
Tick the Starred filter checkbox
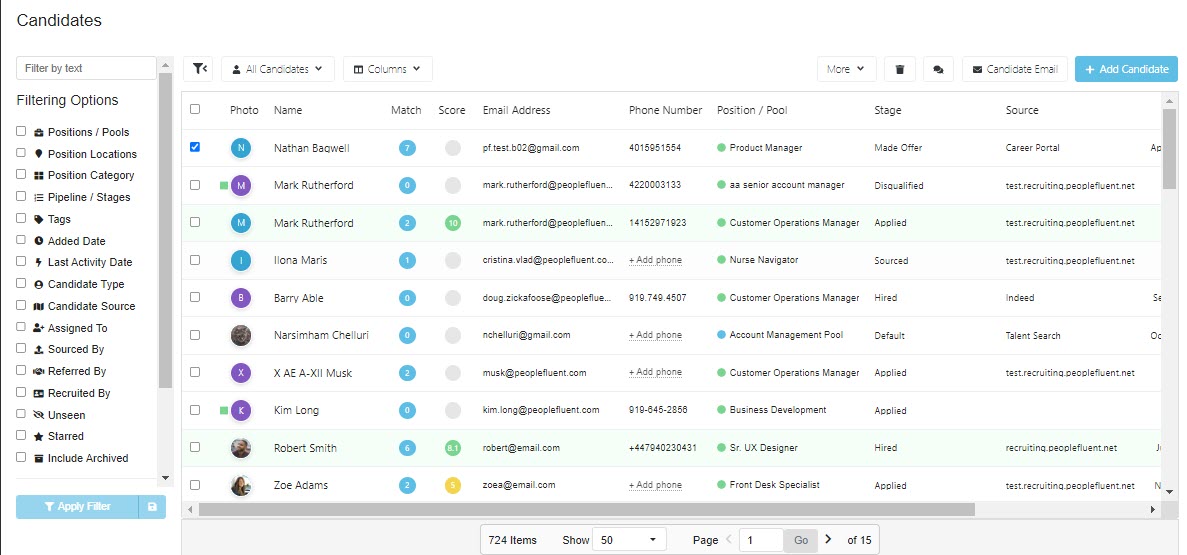tap(21, 436)
